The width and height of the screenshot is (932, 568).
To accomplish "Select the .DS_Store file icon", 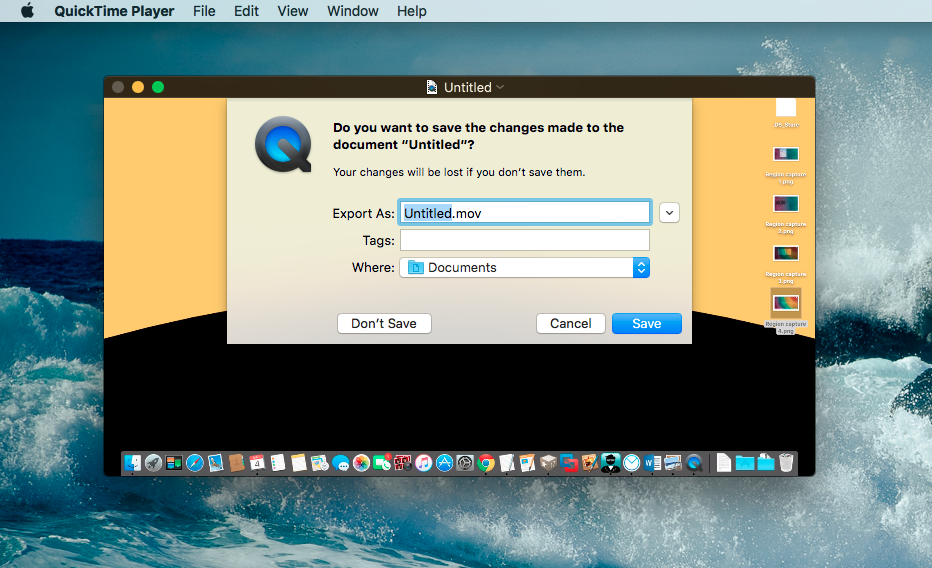I will click(x=786, y=108).
